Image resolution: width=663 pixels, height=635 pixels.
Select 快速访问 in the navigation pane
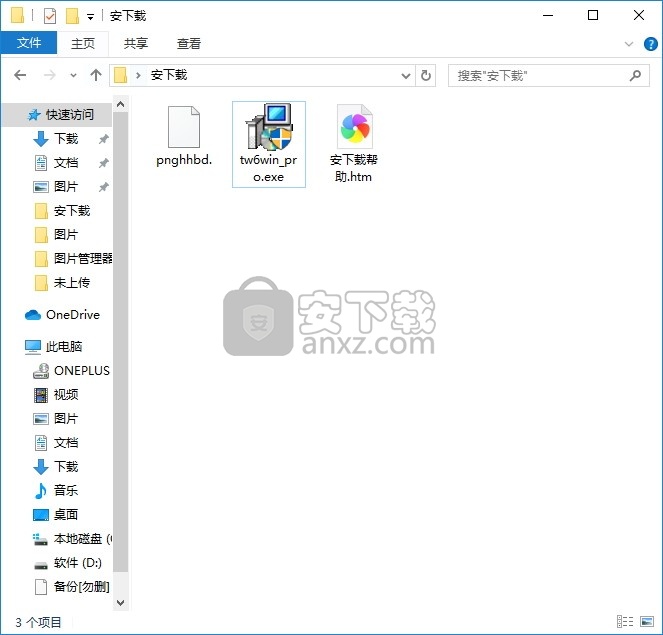click(x=57, y=115)
